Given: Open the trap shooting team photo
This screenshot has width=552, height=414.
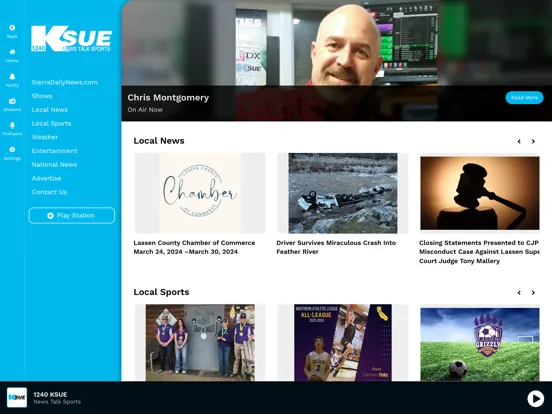Looking at the screenshot, I should click(x=200, y=343).
